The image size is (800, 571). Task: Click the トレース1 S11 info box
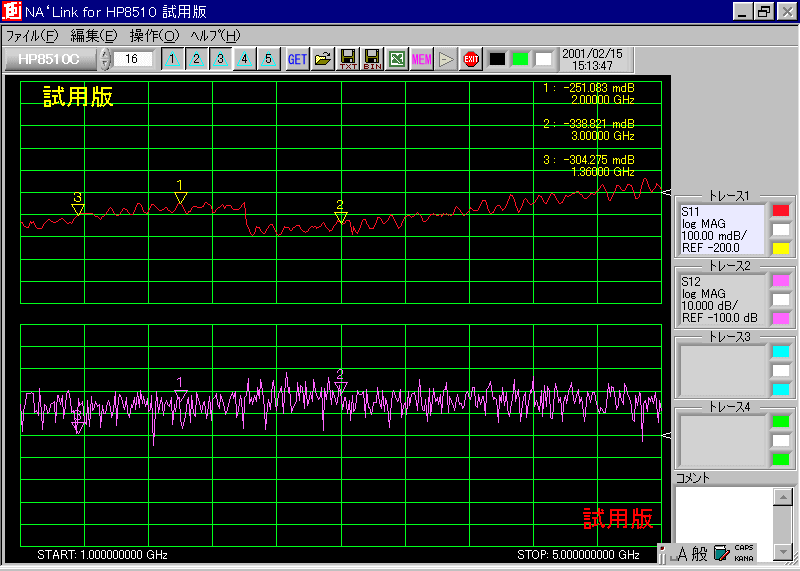click(722, 230)
